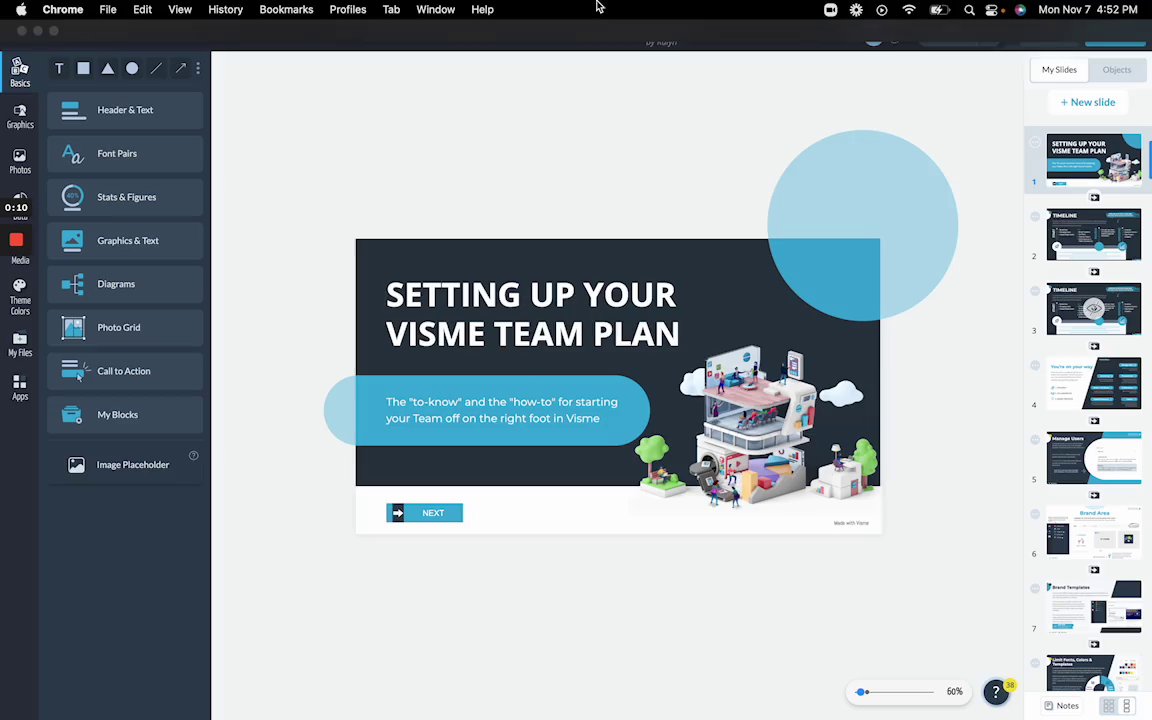Image resolution: width=1152 pixels, height=720 pixels.
Task: Open the help question mark bubble
Action: point(996,691)
